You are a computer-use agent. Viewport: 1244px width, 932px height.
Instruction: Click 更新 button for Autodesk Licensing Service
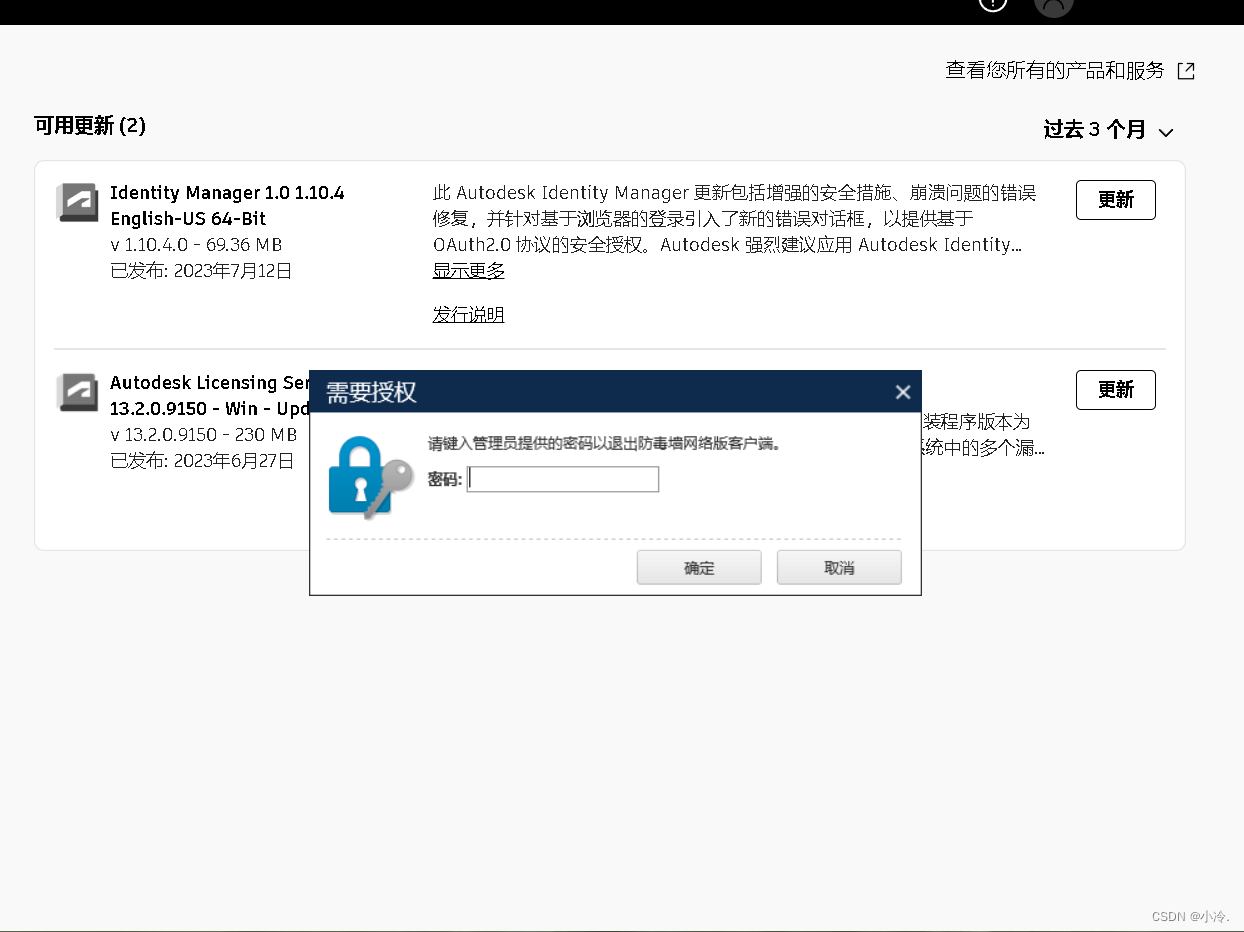[x=1115, y=390]
